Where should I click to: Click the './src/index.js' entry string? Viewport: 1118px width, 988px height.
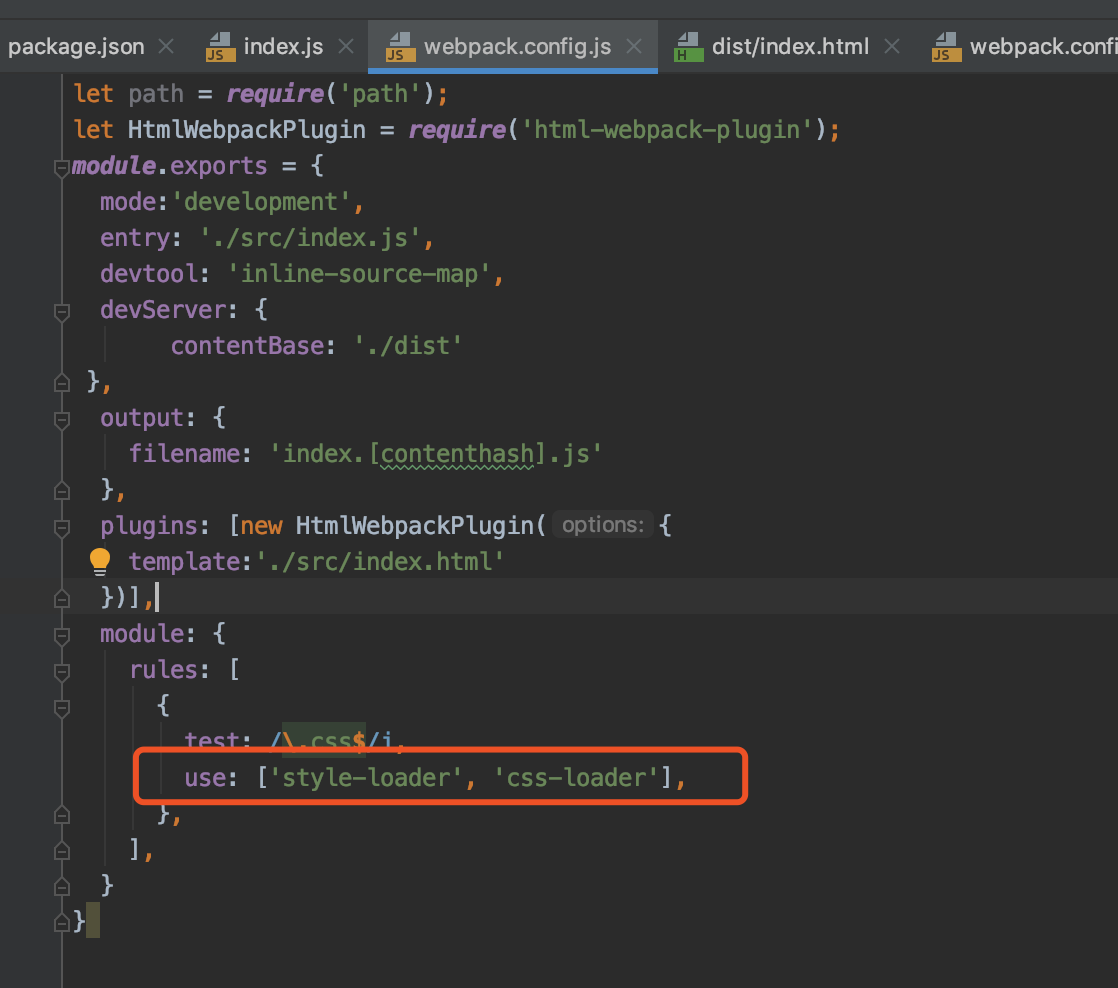pyautogui.click(x=310, y=237)
